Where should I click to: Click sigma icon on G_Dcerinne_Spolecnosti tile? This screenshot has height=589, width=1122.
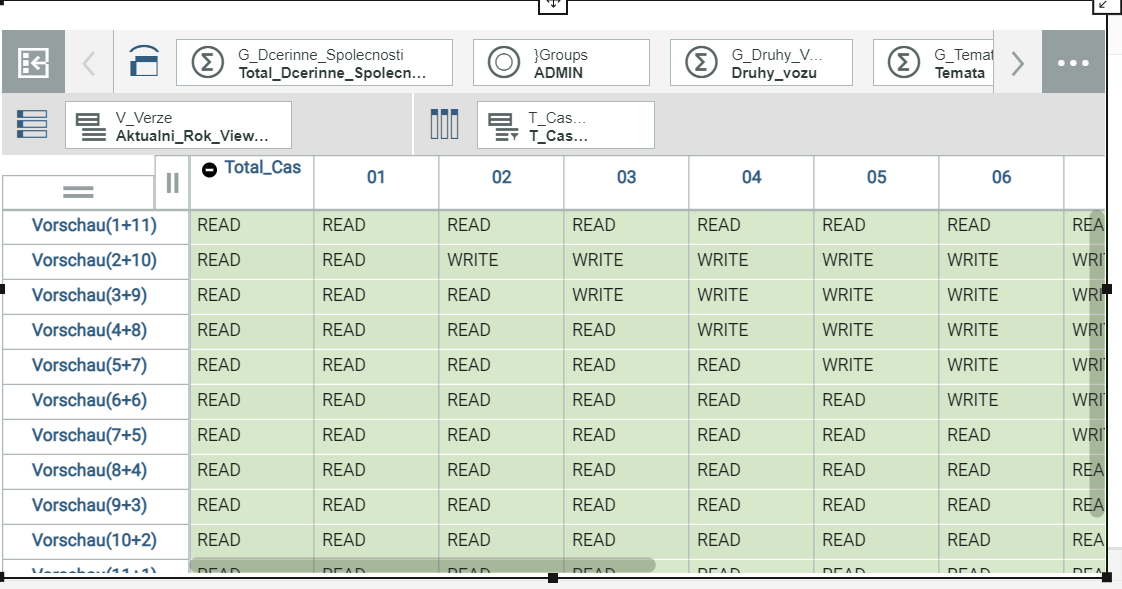click(207, 62)
